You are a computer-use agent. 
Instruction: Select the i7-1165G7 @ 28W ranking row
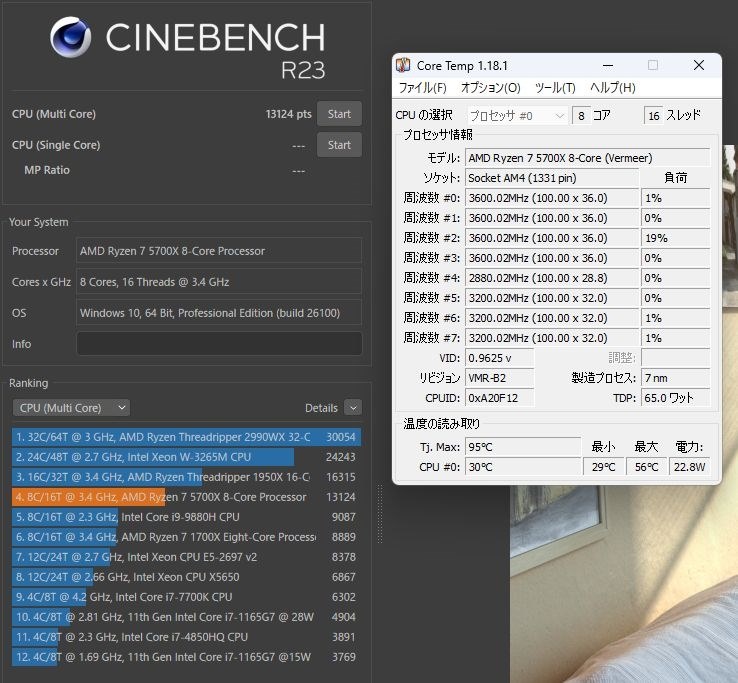point(186,617)
